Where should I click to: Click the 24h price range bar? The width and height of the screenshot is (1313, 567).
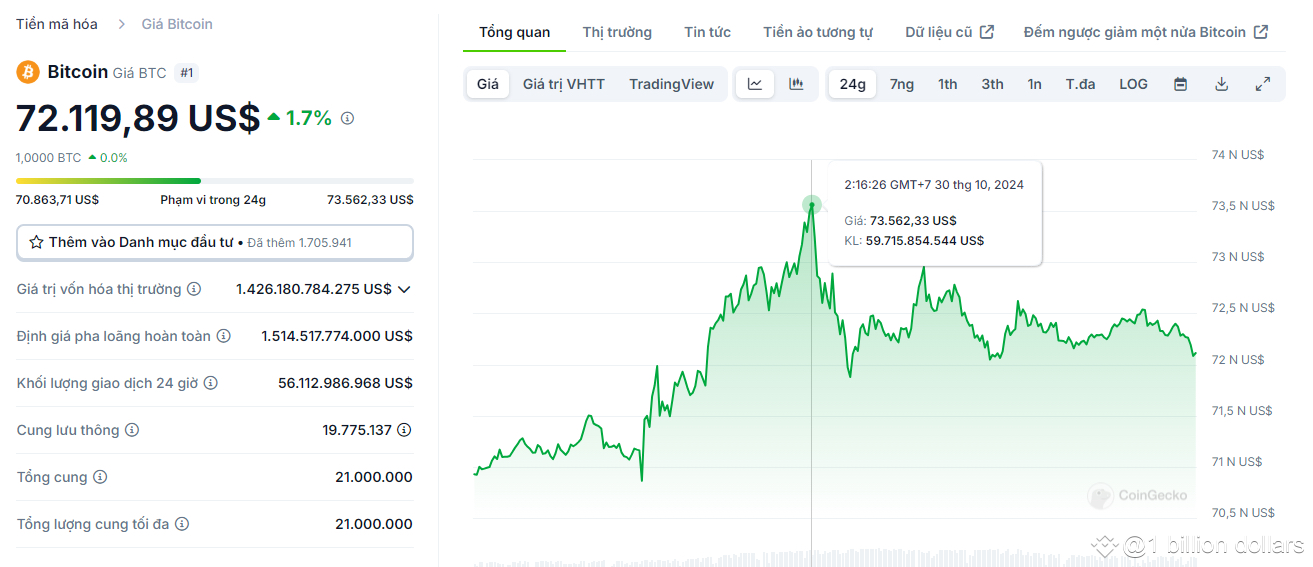(214, 181)
